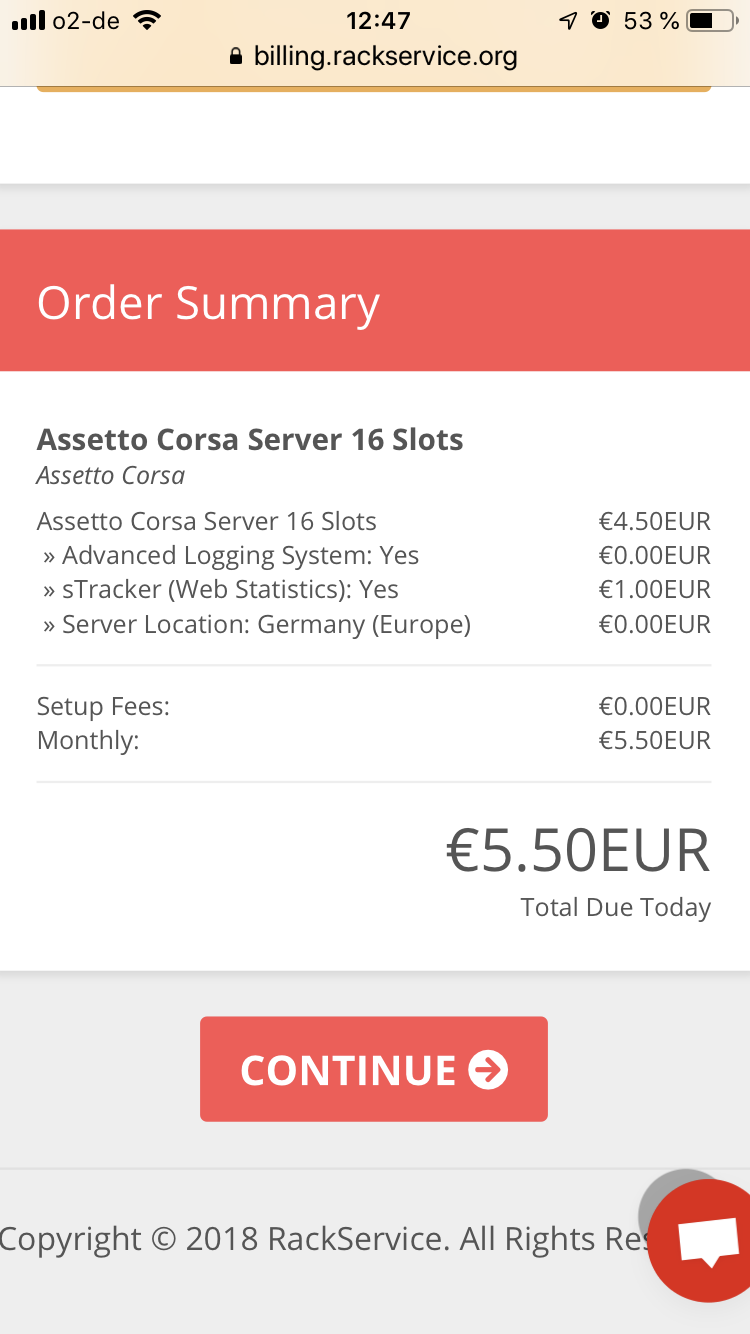The image size is (750, 1334).
Task: Tap the Monthly €5.50EUR price
Action: [x=654, y=741]
